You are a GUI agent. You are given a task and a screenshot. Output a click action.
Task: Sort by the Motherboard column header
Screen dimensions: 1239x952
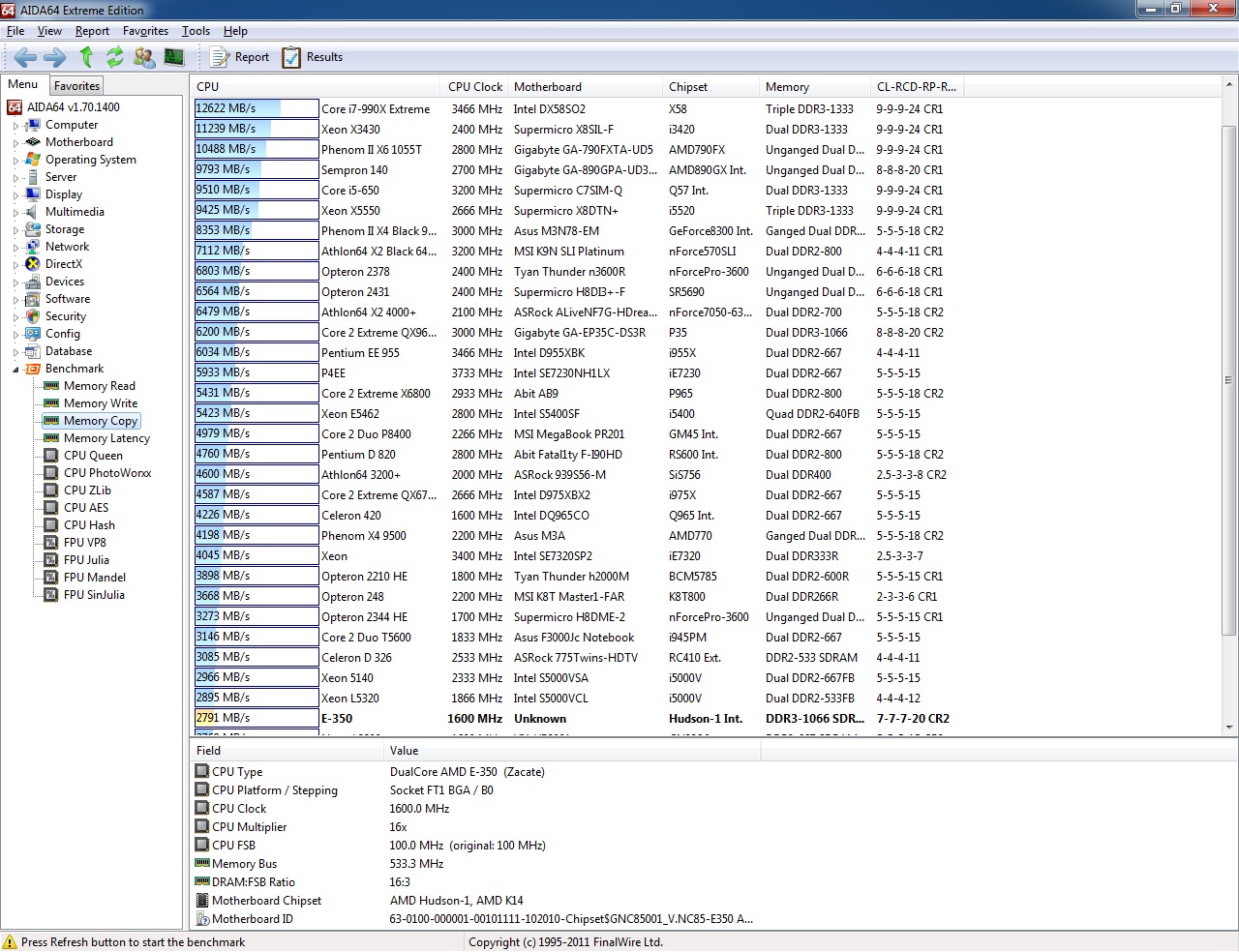coord(585,87)
